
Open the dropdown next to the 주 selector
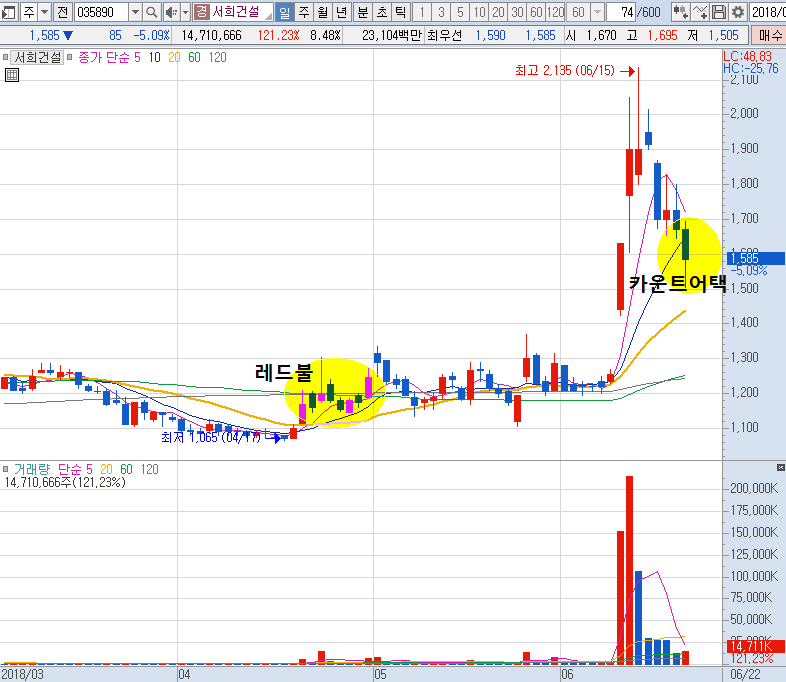point(44,12)
